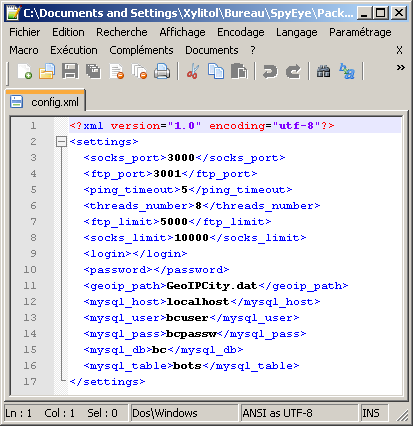Place cursor inside empty login tag
This screenshot has height=426, width=413.
pos(132,254)
